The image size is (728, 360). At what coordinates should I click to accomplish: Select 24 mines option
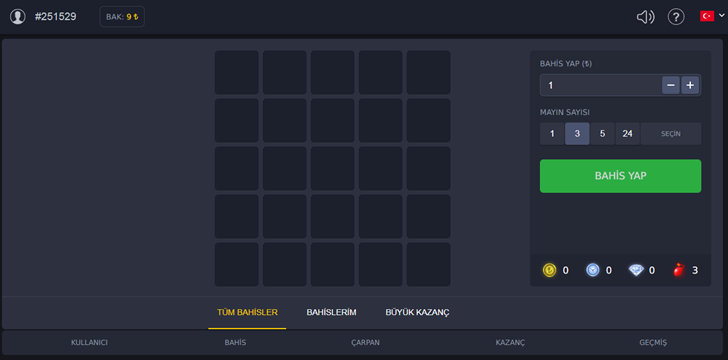coord(628,134)
